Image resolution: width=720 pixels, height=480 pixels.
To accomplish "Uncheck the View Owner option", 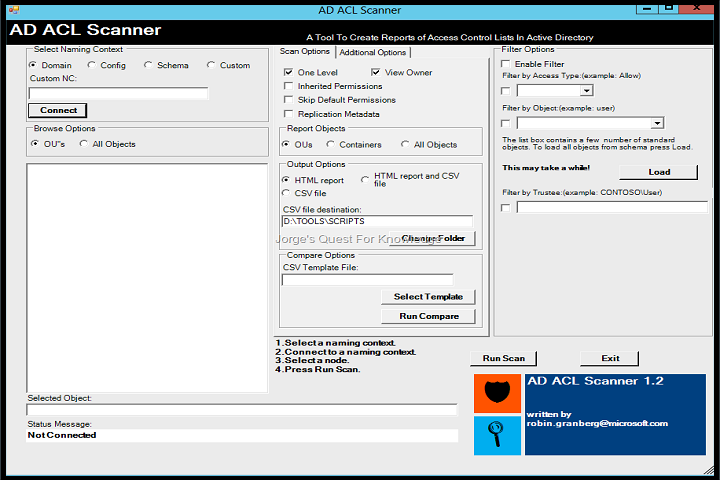I will click(376, 73).
